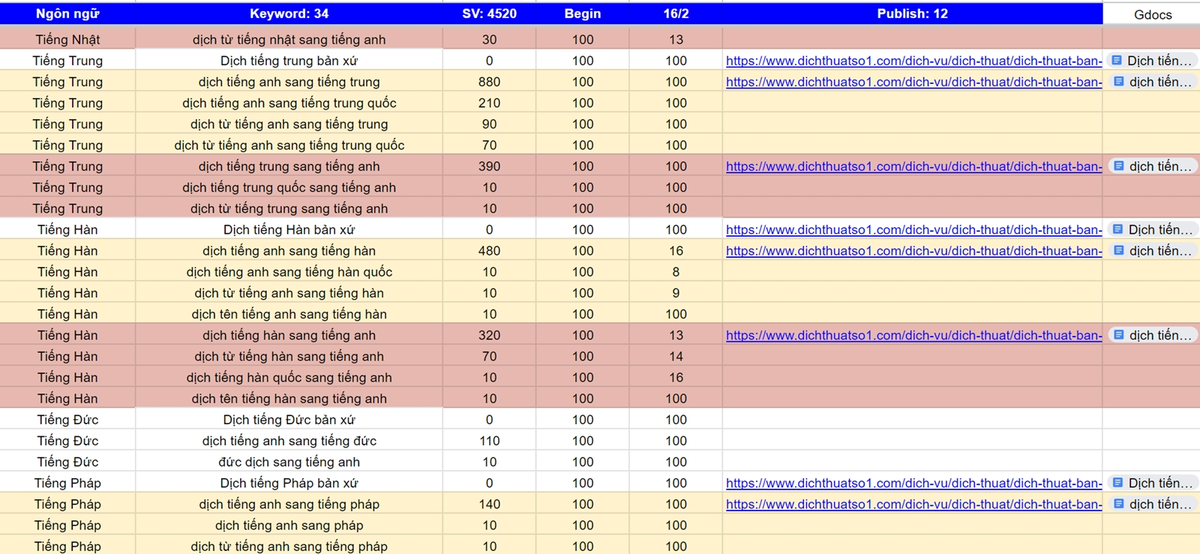Open Docs chip in 'dịch tiếng anh sang tiếng pháp' row

click(x=1153, y=504)
